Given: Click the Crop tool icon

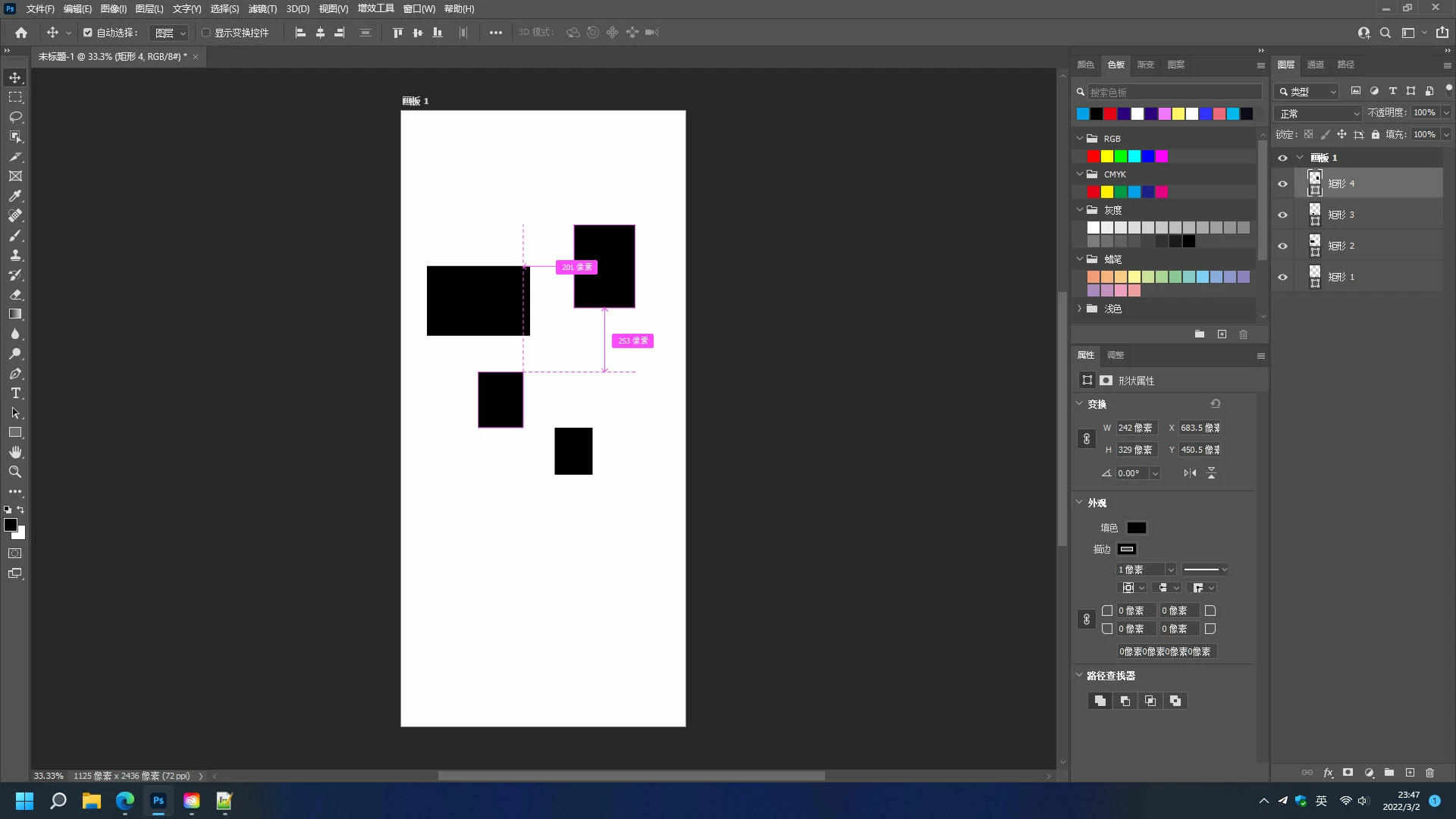Looking at the screenshot, I should point(15,156).
